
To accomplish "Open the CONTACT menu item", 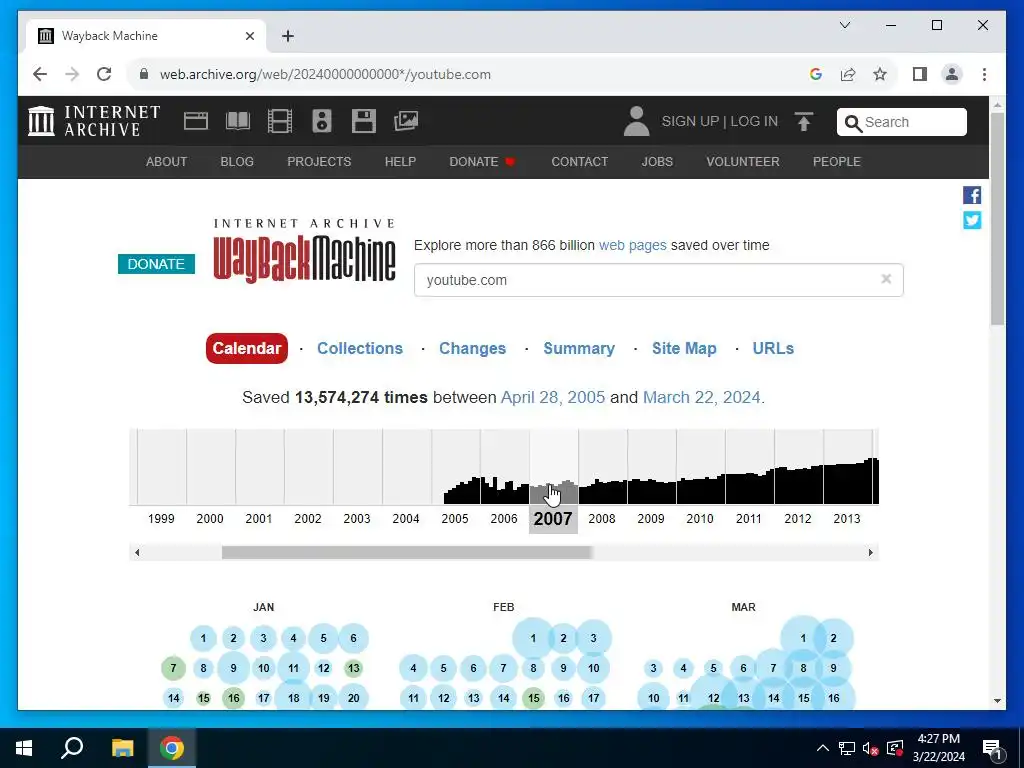I will click(580, 161).
